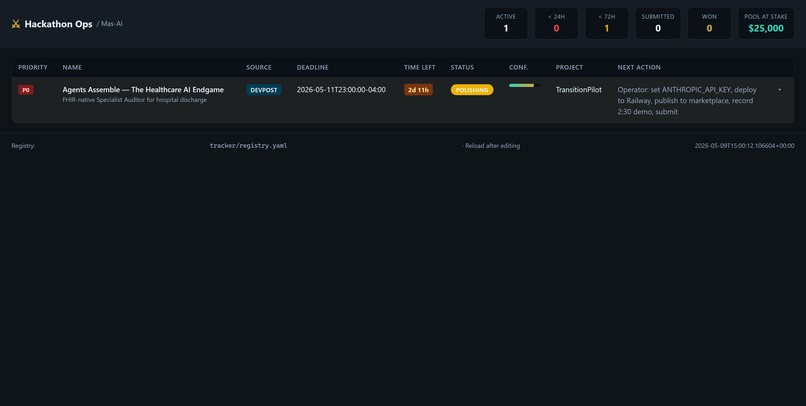Select the ACTIVE stat card
This screenshot has width=806, height=406.
pos(506,23)
